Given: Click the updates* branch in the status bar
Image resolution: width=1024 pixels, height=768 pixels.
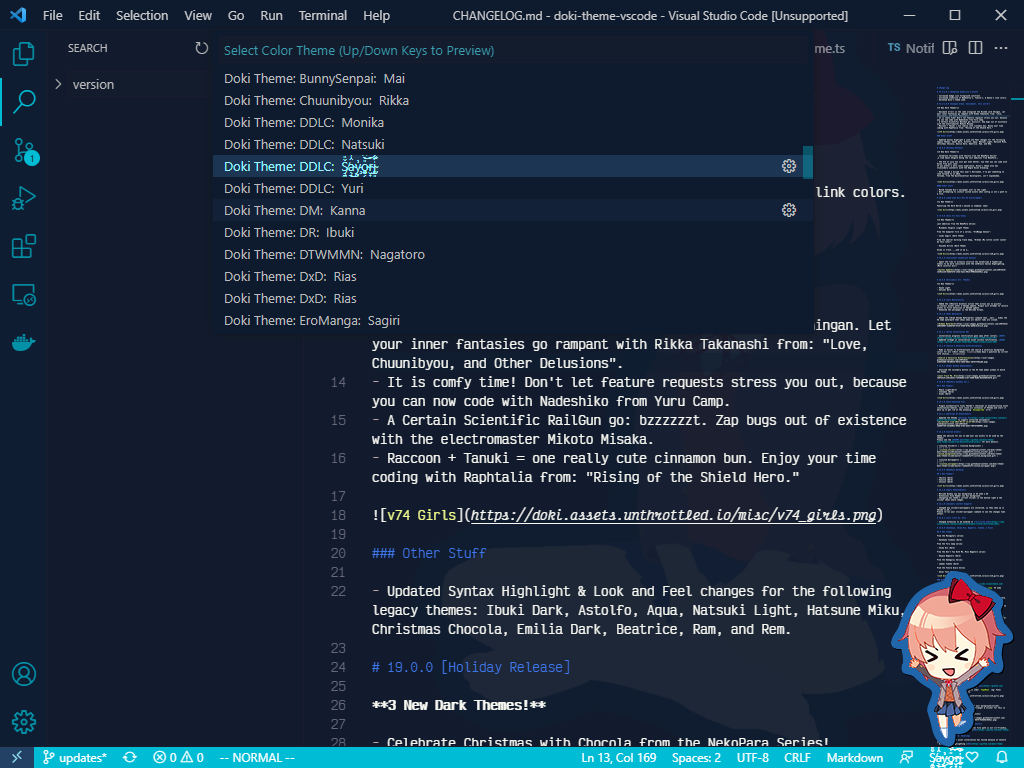Looking at the screenshot, I should point(75,757).
